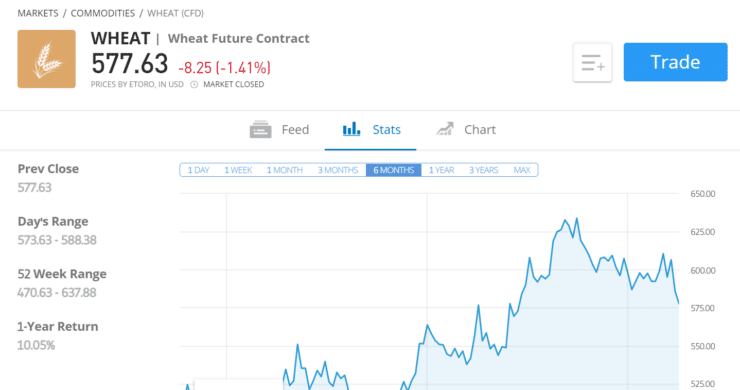Viewport: 740px width, 390px height.
Task: Click the market closed clock icon
Action: (194, 85)
